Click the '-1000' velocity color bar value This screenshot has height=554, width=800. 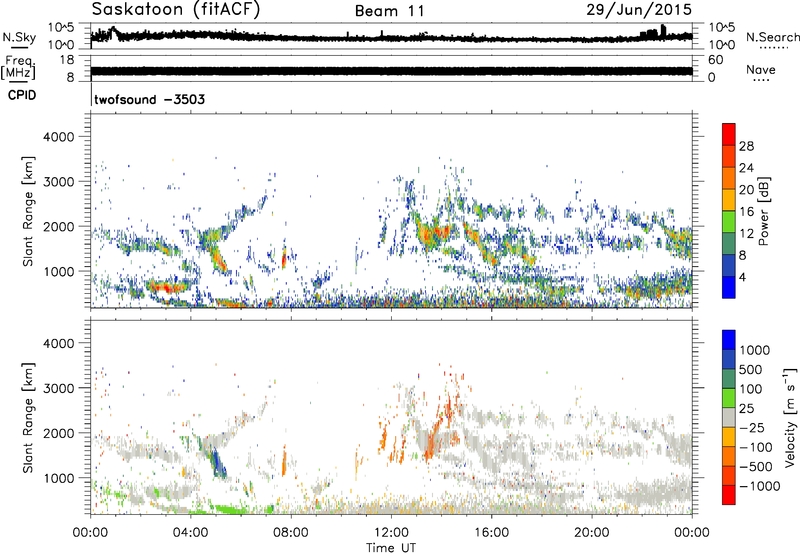click(x=759, y=486)
